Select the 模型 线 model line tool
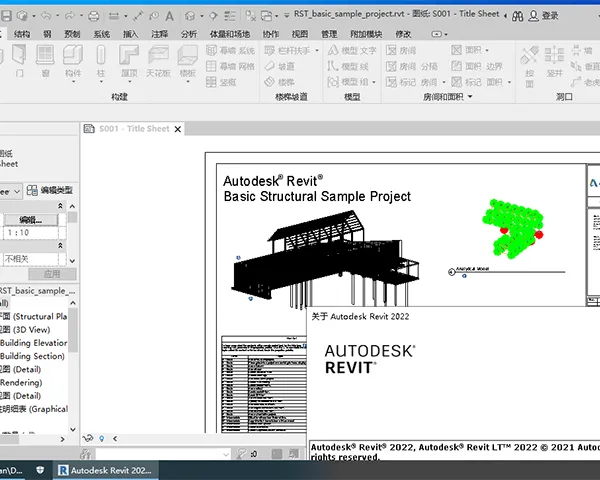600x480 pixels. pyautogui.click(x=348, y=66)
